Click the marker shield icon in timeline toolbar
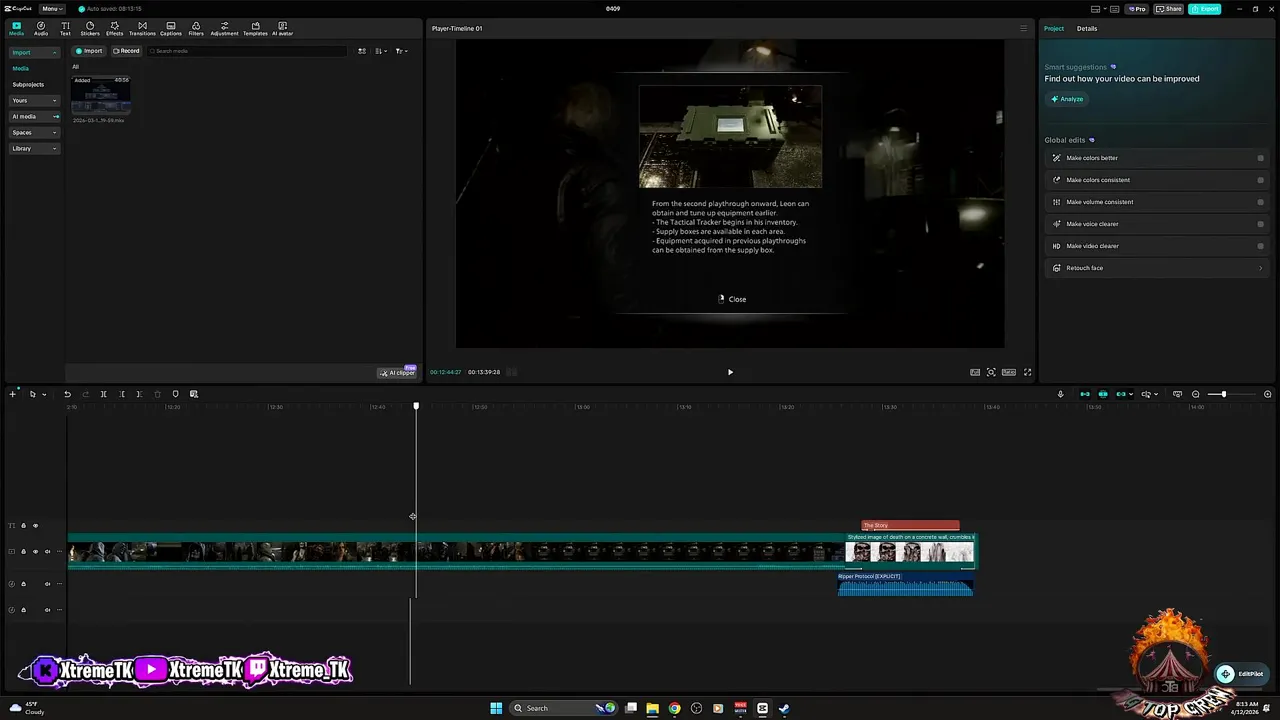 coord(175,394)
